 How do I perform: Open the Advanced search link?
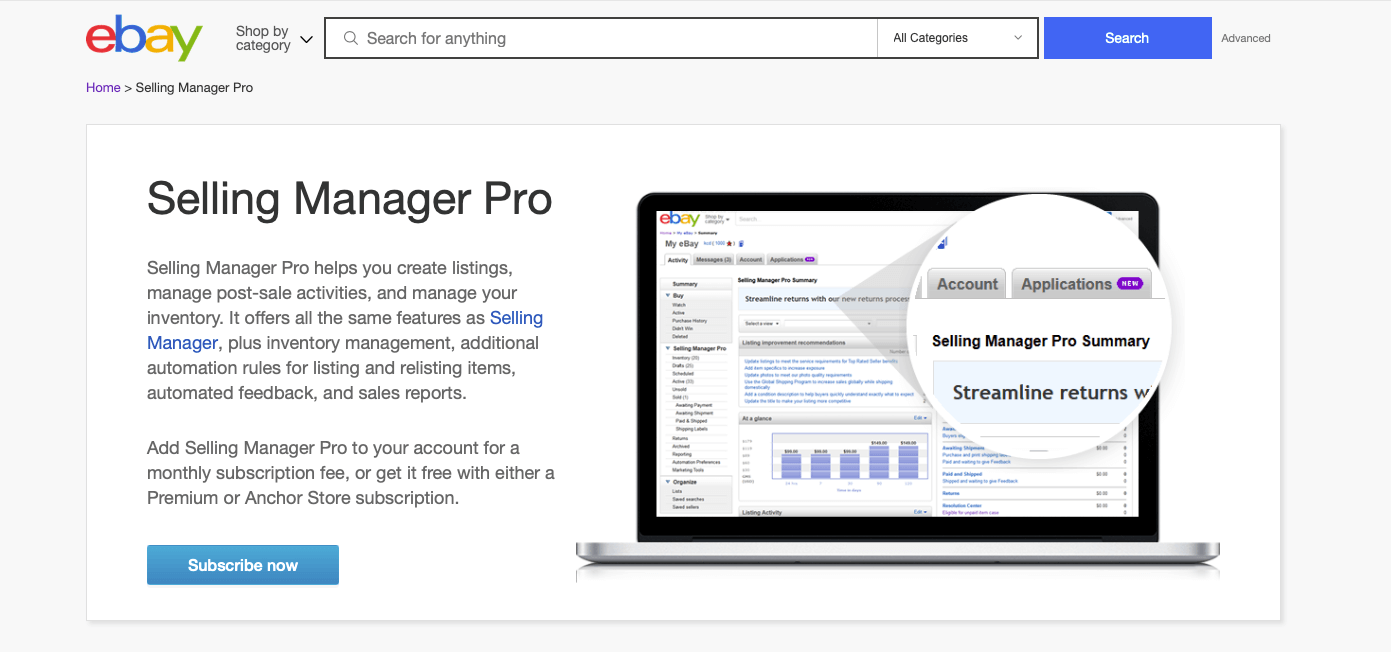point(1246,38)
